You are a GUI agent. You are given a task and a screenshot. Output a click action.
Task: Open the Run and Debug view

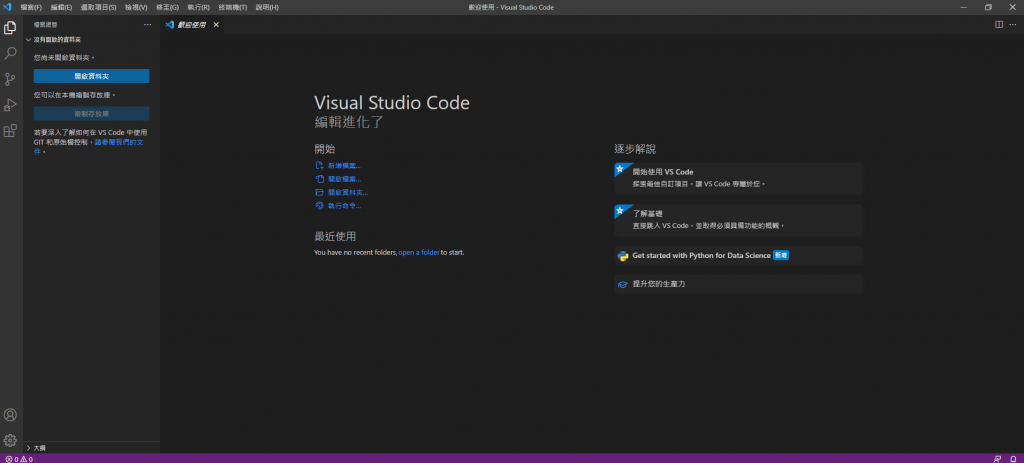click(10, 105)
